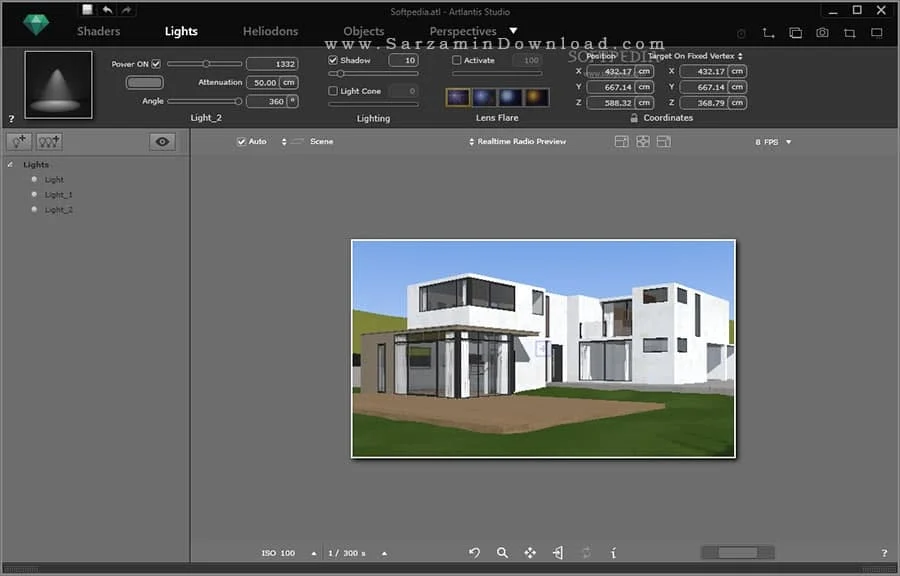
Task: Open help question mark beside light preview
Action: (11, 119)
